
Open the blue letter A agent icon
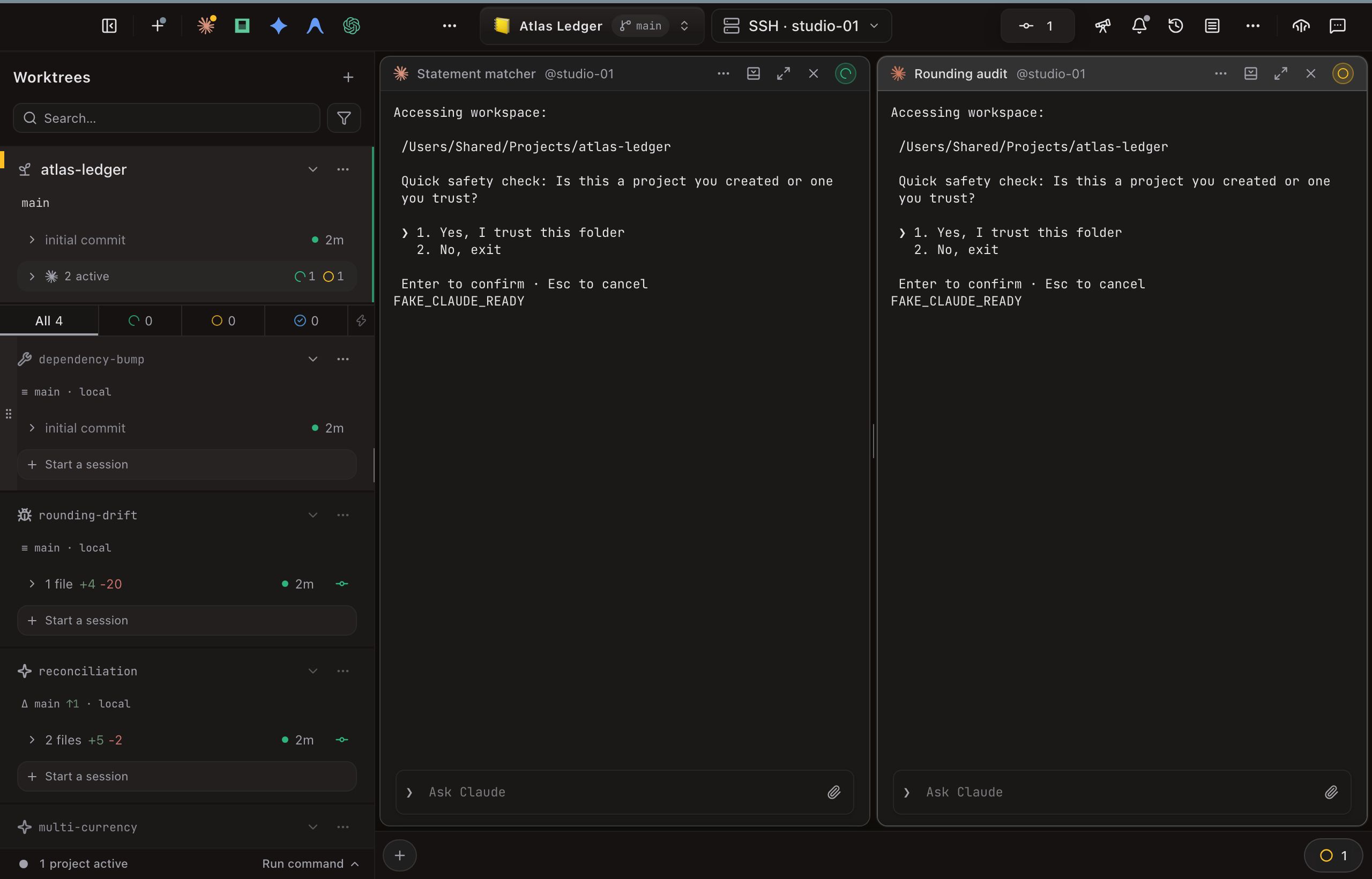[315, 26]
